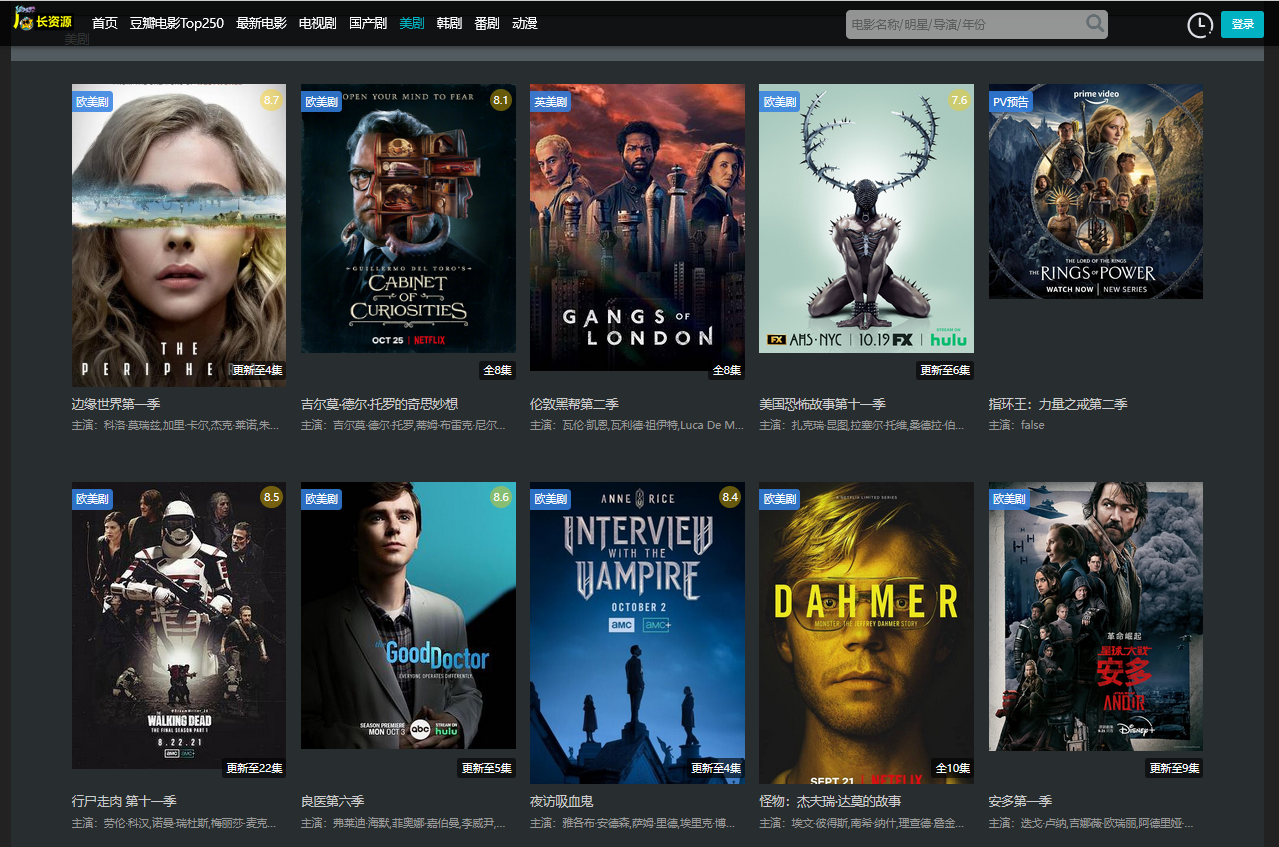Click the 长资源 site logo
The image size is (1279, 847).
click(44, 21)
